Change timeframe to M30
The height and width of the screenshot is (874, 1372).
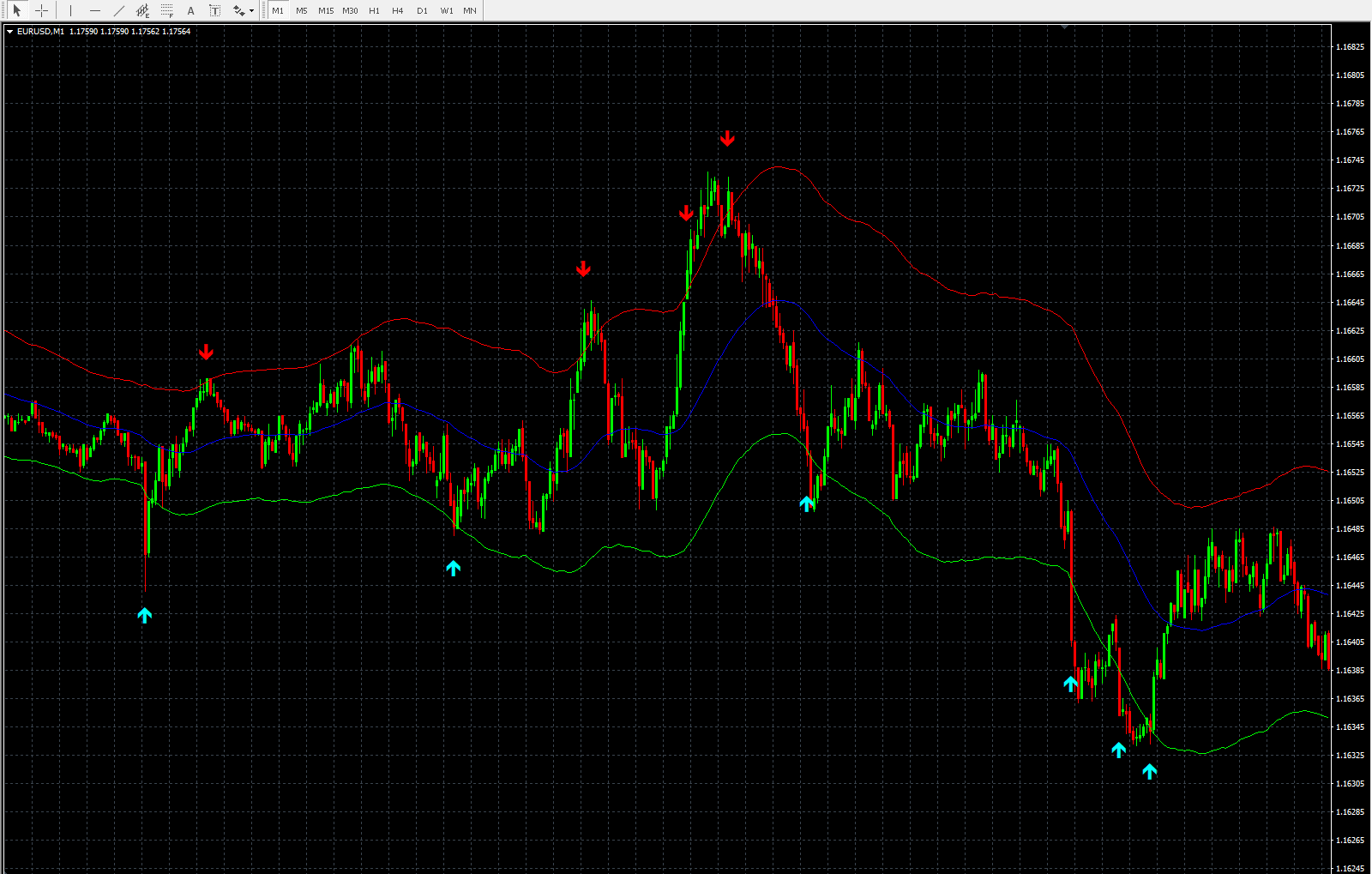(350, 11)
